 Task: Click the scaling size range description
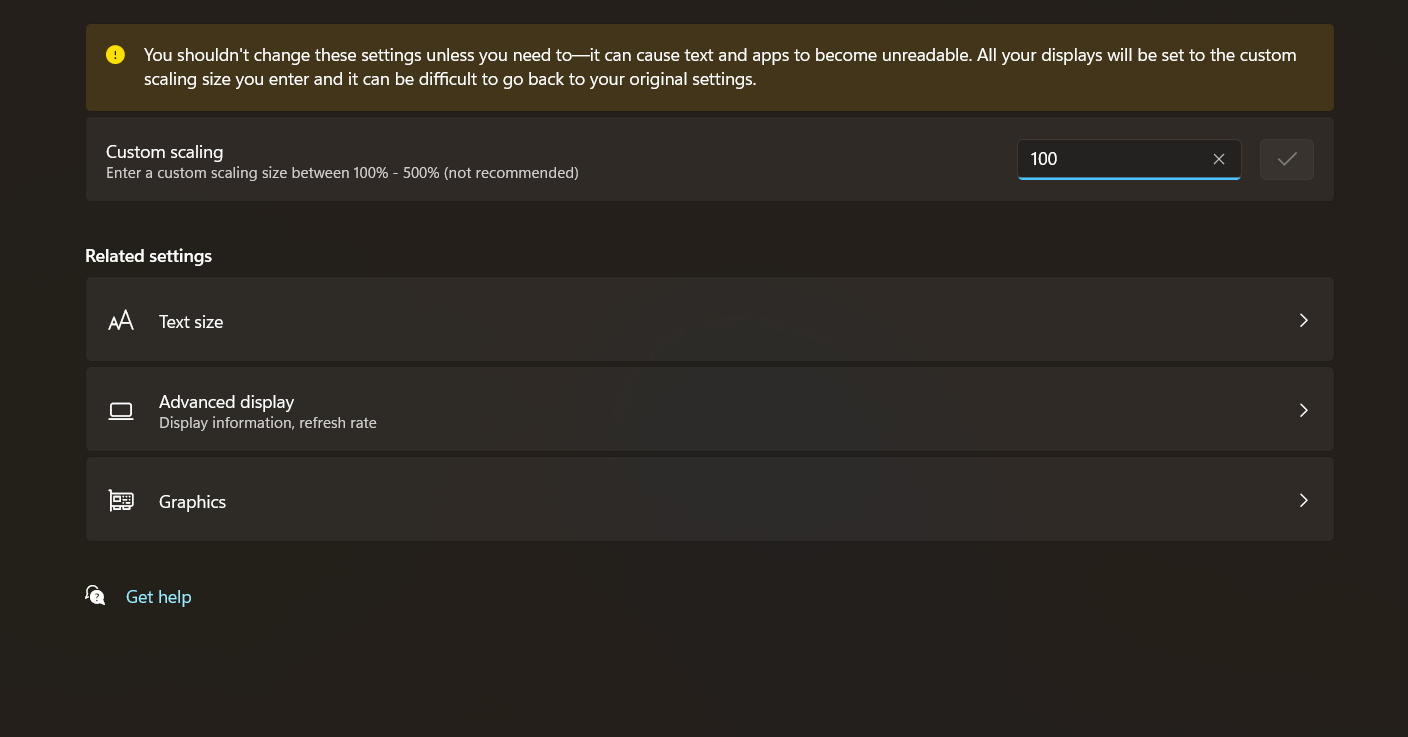[342, 173]
